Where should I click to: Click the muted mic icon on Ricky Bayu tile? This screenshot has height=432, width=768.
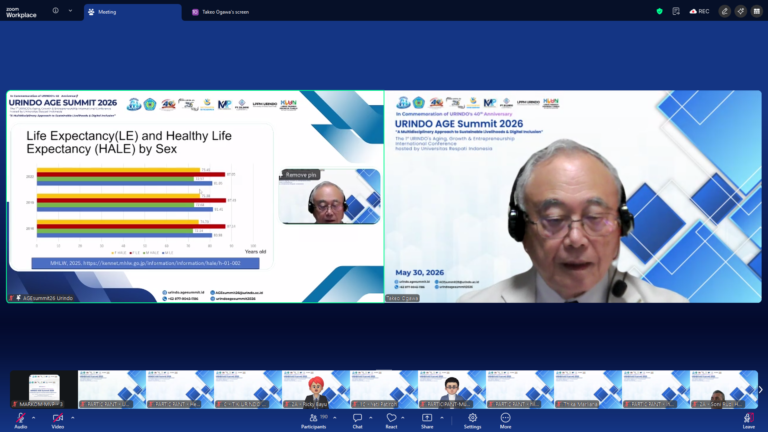[288, 404]
